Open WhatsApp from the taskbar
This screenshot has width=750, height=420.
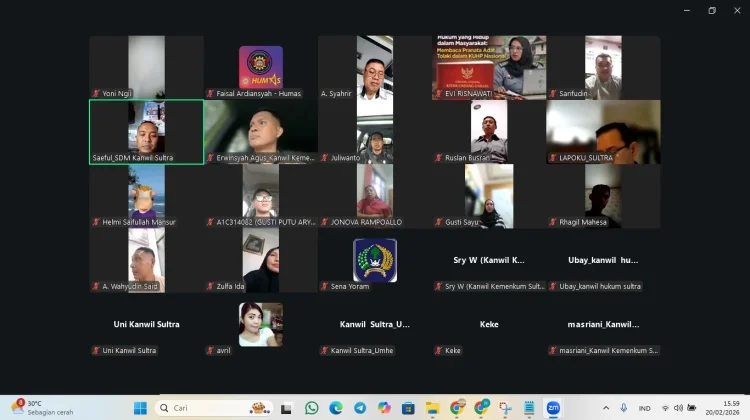coord(312,408)
